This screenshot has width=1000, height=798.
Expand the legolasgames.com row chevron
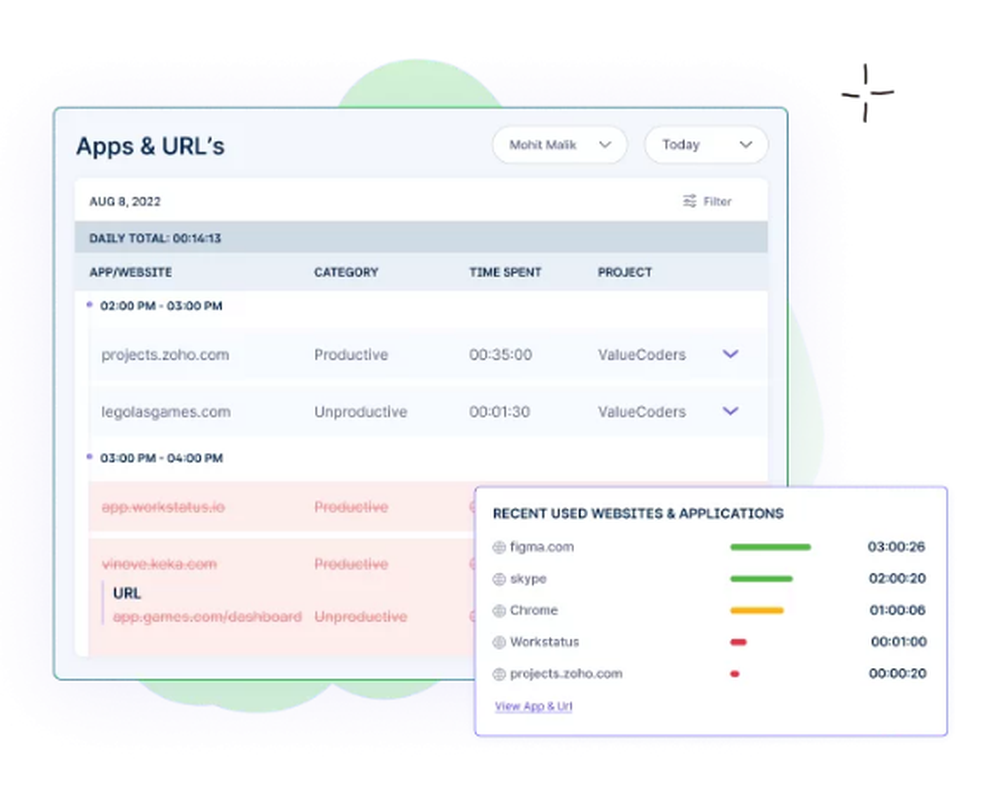[x=730, y=411]
